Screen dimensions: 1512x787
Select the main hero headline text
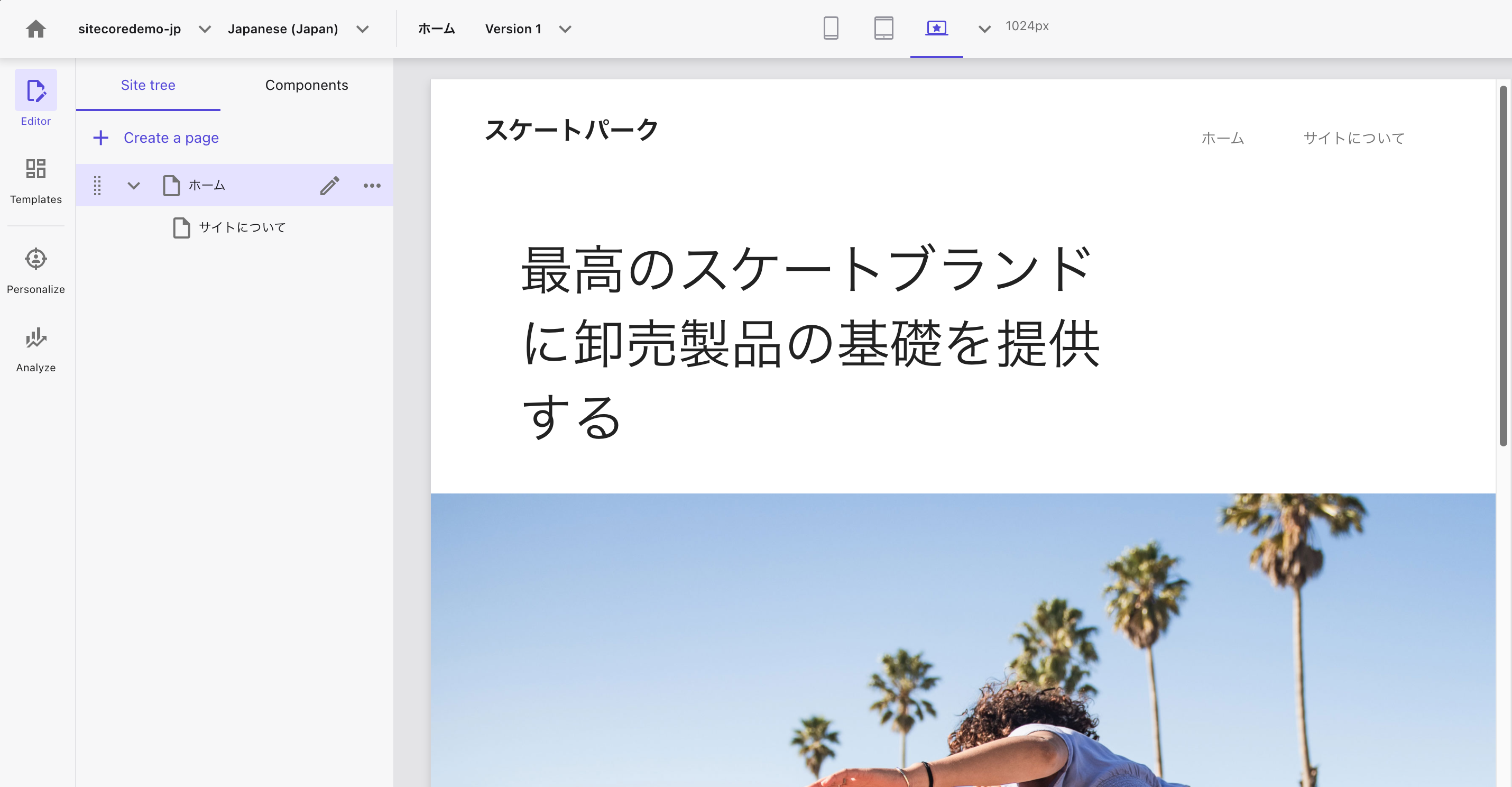tap(810, 343)
